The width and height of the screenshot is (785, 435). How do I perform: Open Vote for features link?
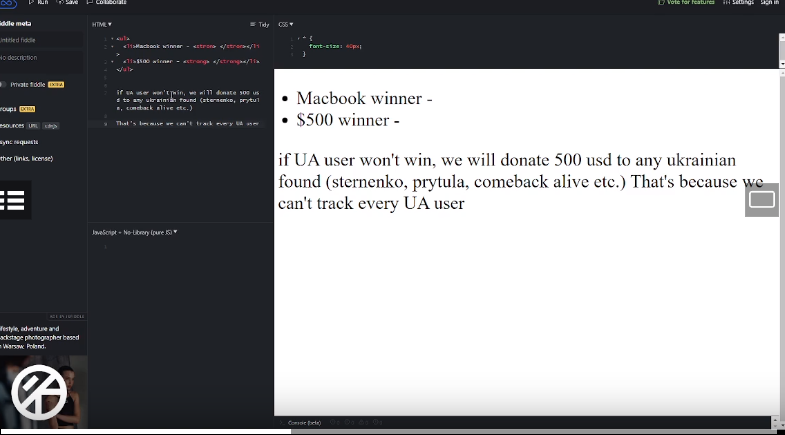[x=686, y=3]
